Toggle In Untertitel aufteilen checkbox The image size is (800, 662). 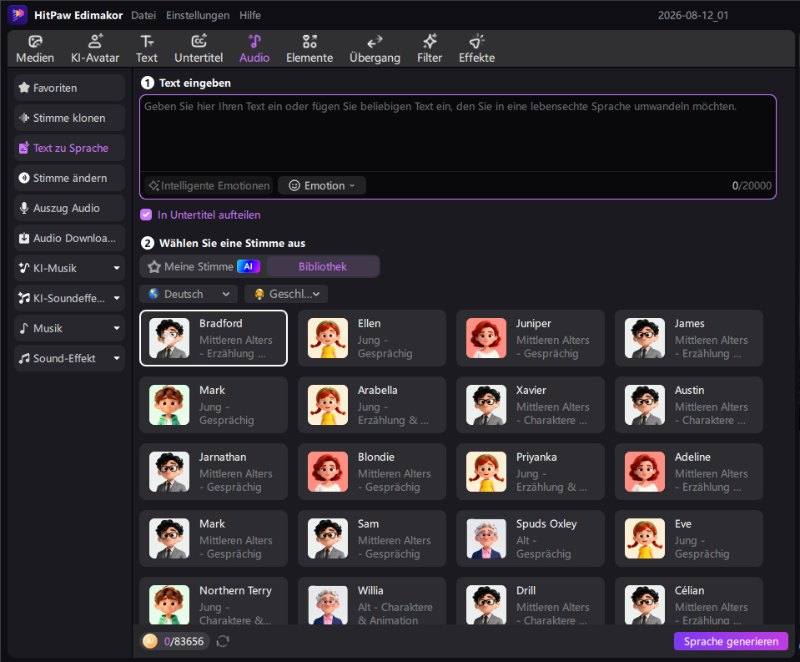(x=146, y=215)
